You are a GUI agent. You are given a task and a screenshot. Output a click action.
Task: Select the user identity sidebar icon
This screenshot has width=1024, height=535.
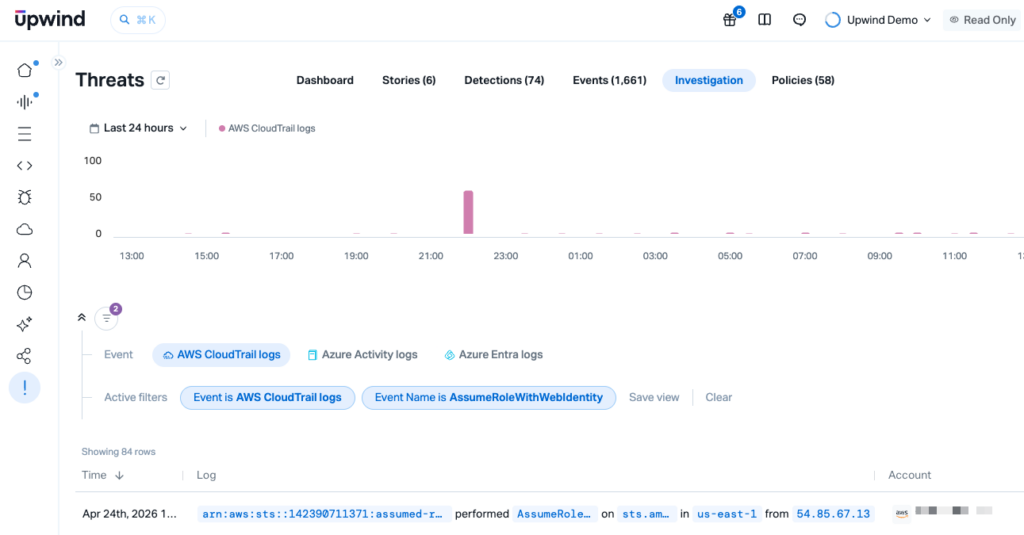[x=24, y=261]
